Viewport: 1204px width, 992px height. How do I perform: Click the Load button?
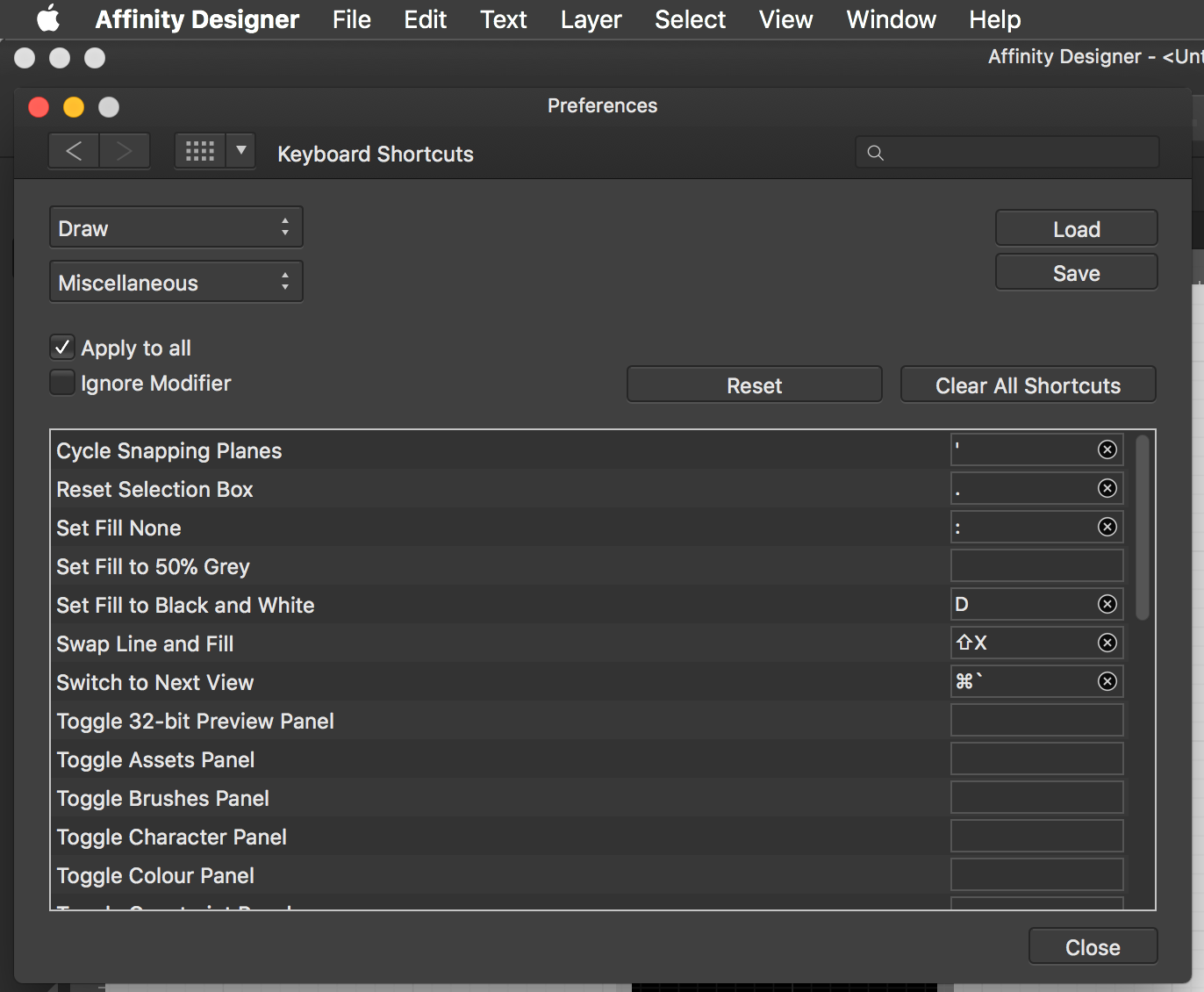coord(1077,228)
